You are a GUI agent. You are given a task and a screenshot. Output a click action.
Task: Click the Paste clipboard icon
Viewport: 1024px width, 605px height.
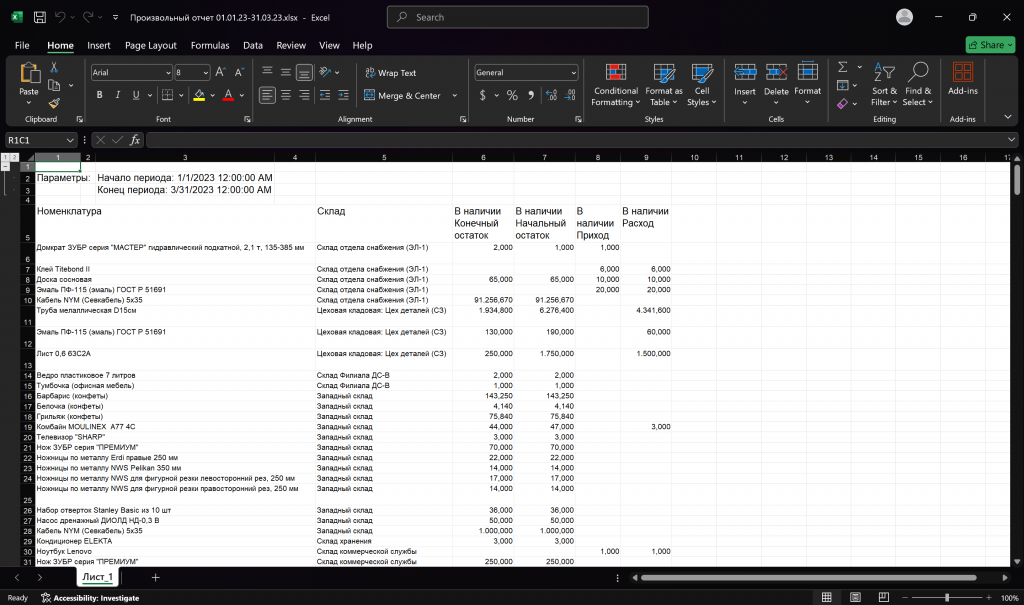[29, 73]
